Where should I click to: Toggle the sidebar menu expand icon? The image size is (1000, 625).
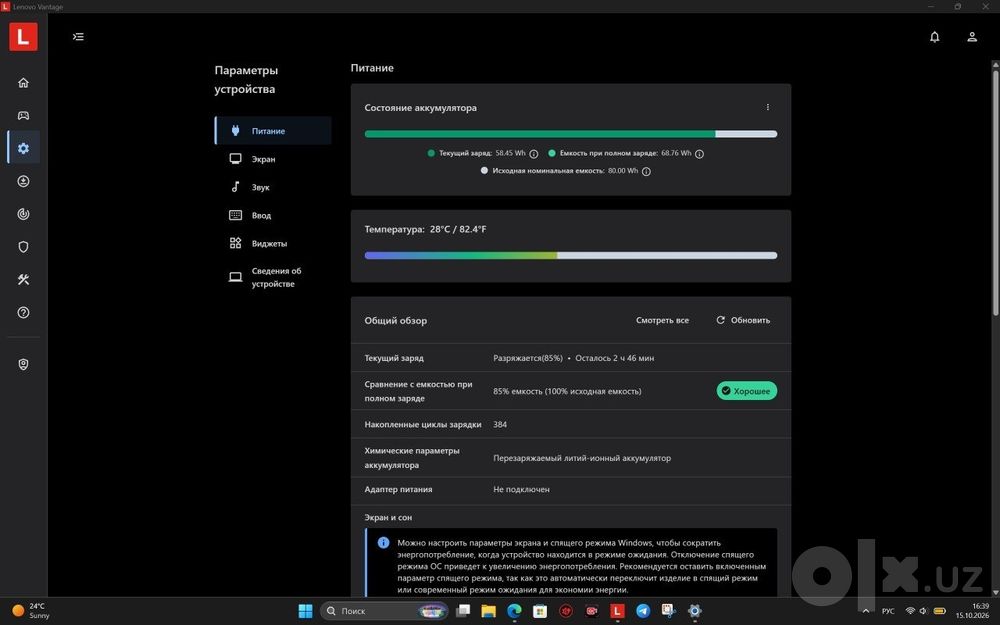coord(78,37)
